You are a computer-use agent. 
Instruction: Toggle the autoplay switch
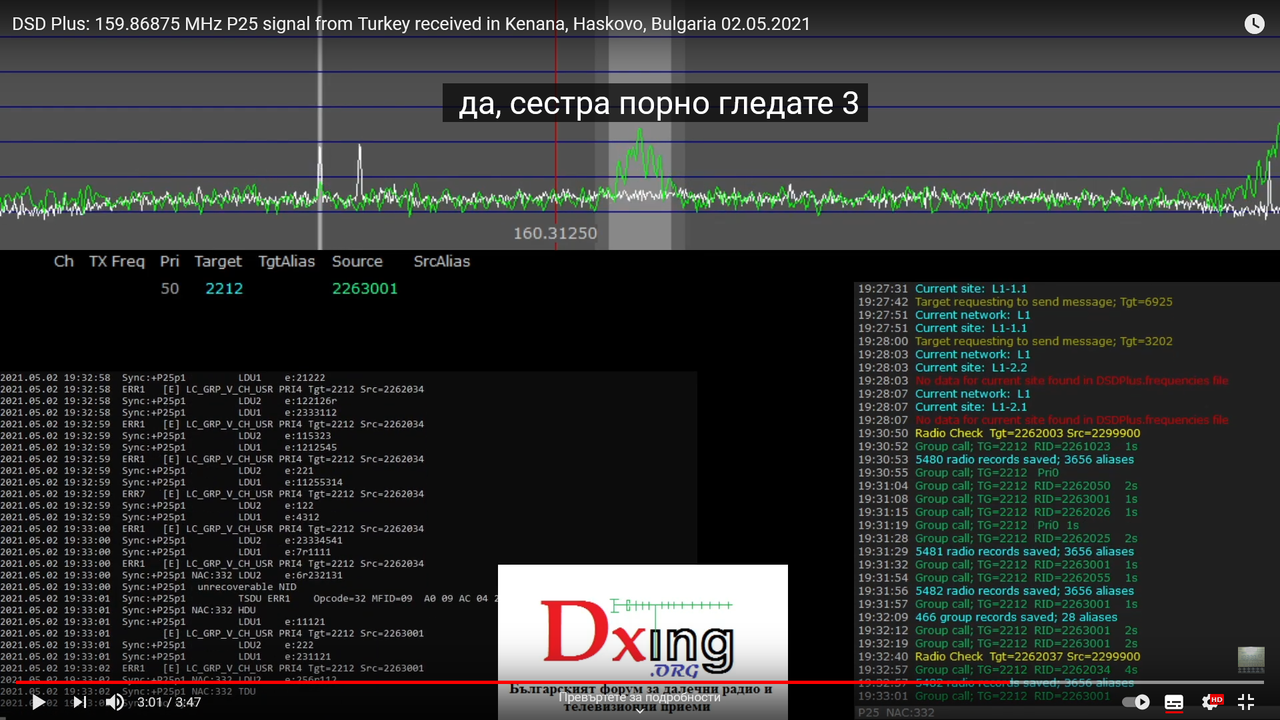[1136, 702]
